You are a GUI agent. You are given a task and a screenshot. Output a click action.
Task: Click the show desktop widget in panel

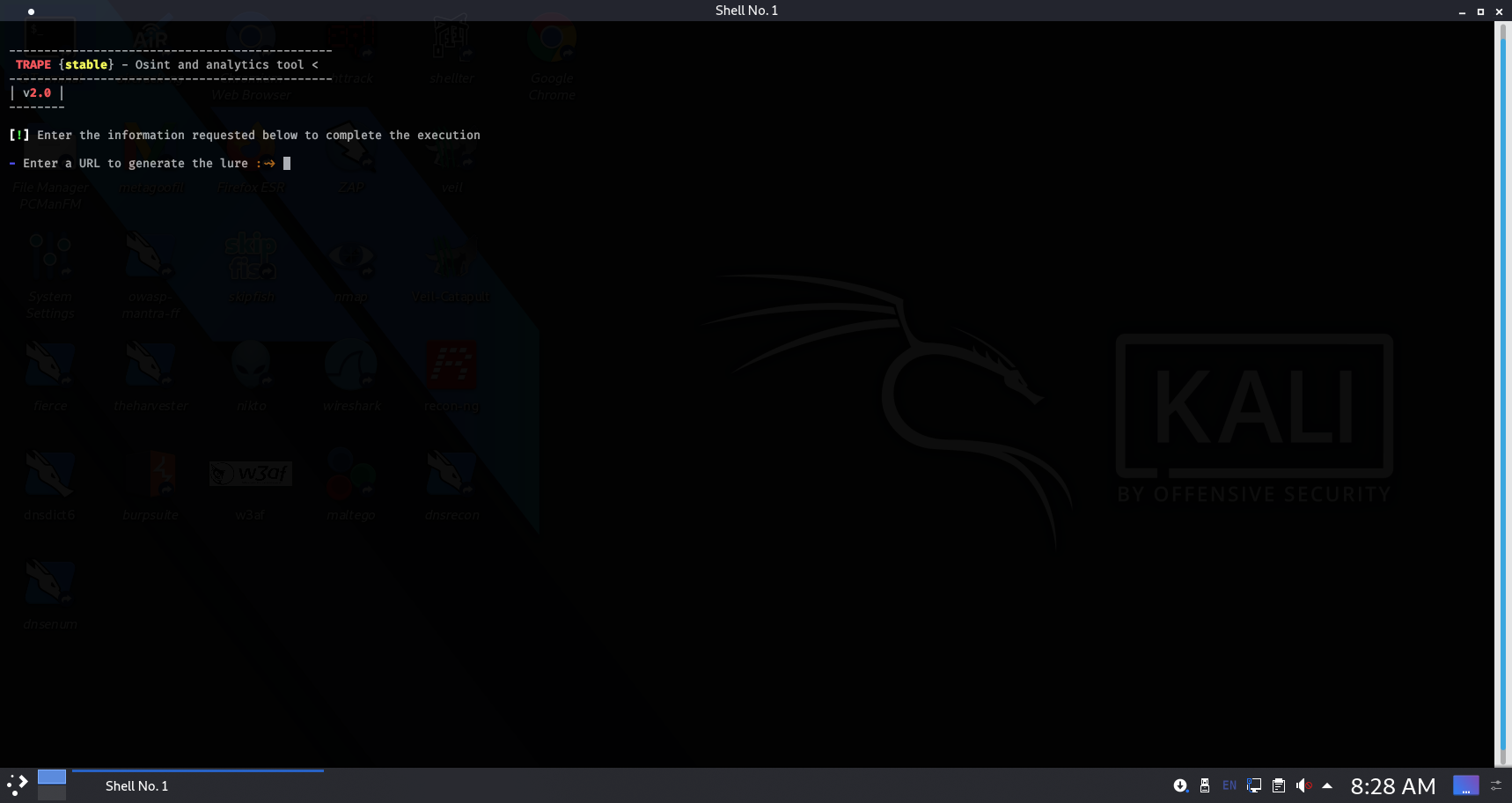[x=1466, y=785]
